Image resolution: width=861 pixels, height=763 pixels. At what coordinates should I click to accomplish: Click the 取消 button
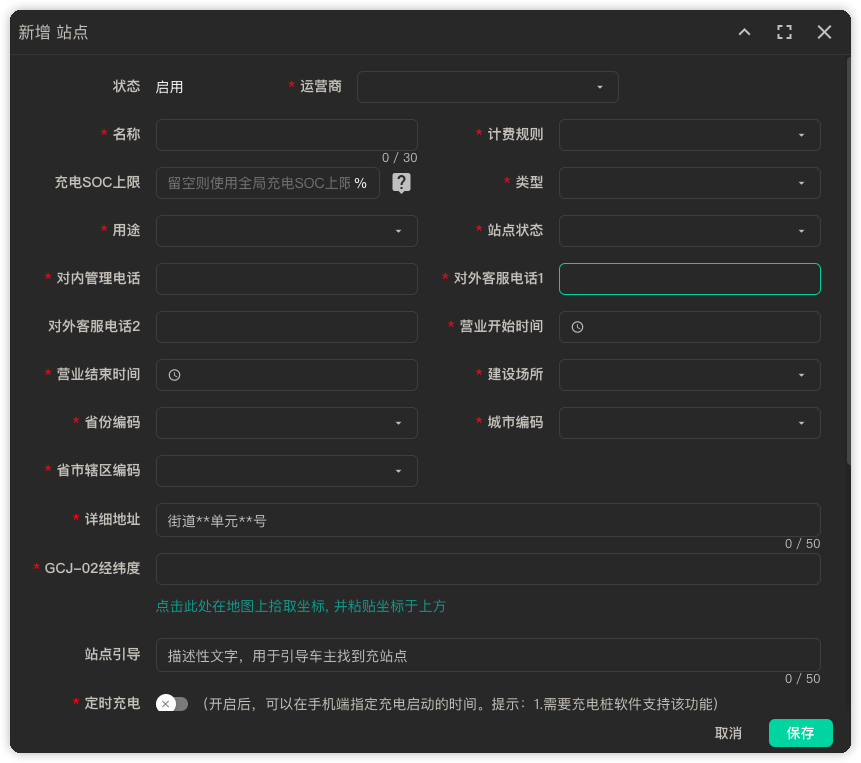pos(728,733)
